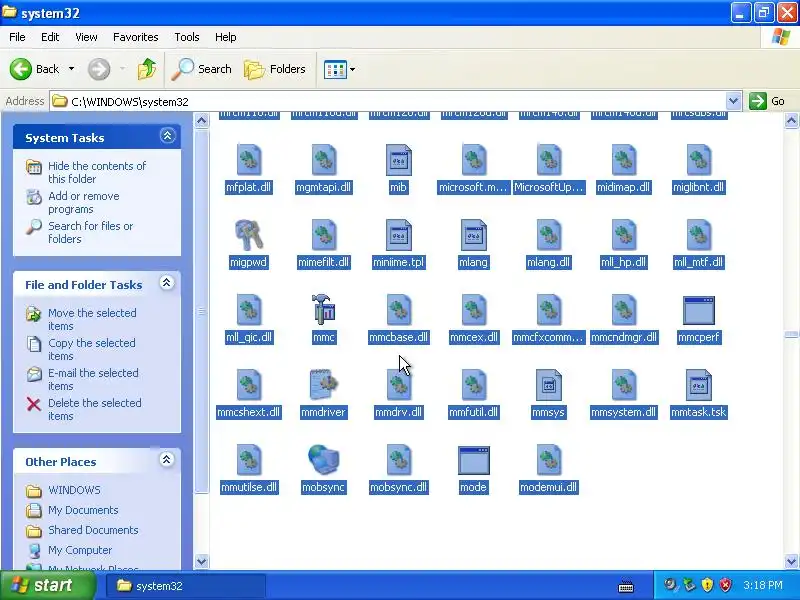This screenshot has height=600, width=800.
Task: Open the Help menu
Action: pos(226,37)
